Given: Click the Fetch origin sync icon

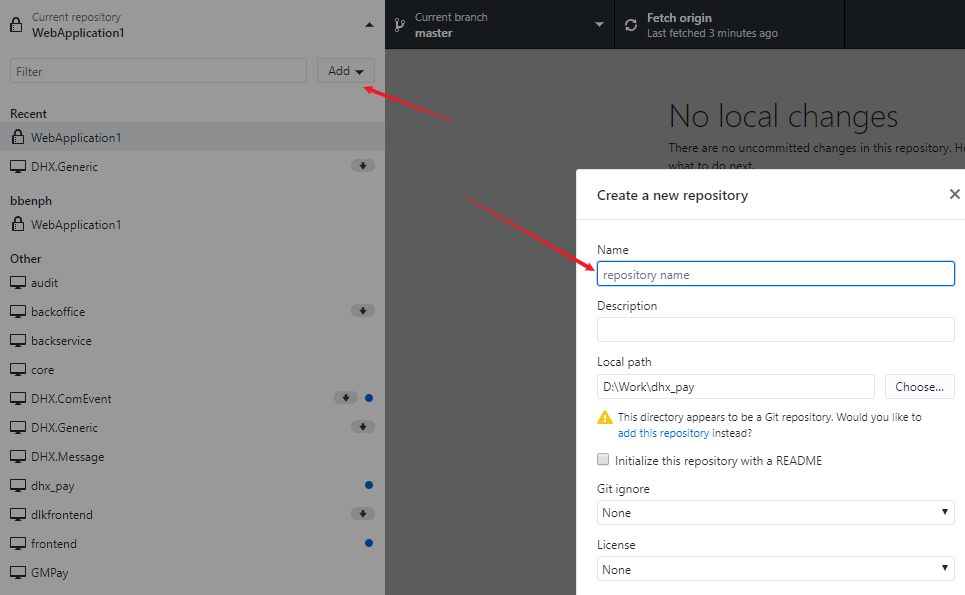Looking at the screenshot, I should click(x=631, y=25).
